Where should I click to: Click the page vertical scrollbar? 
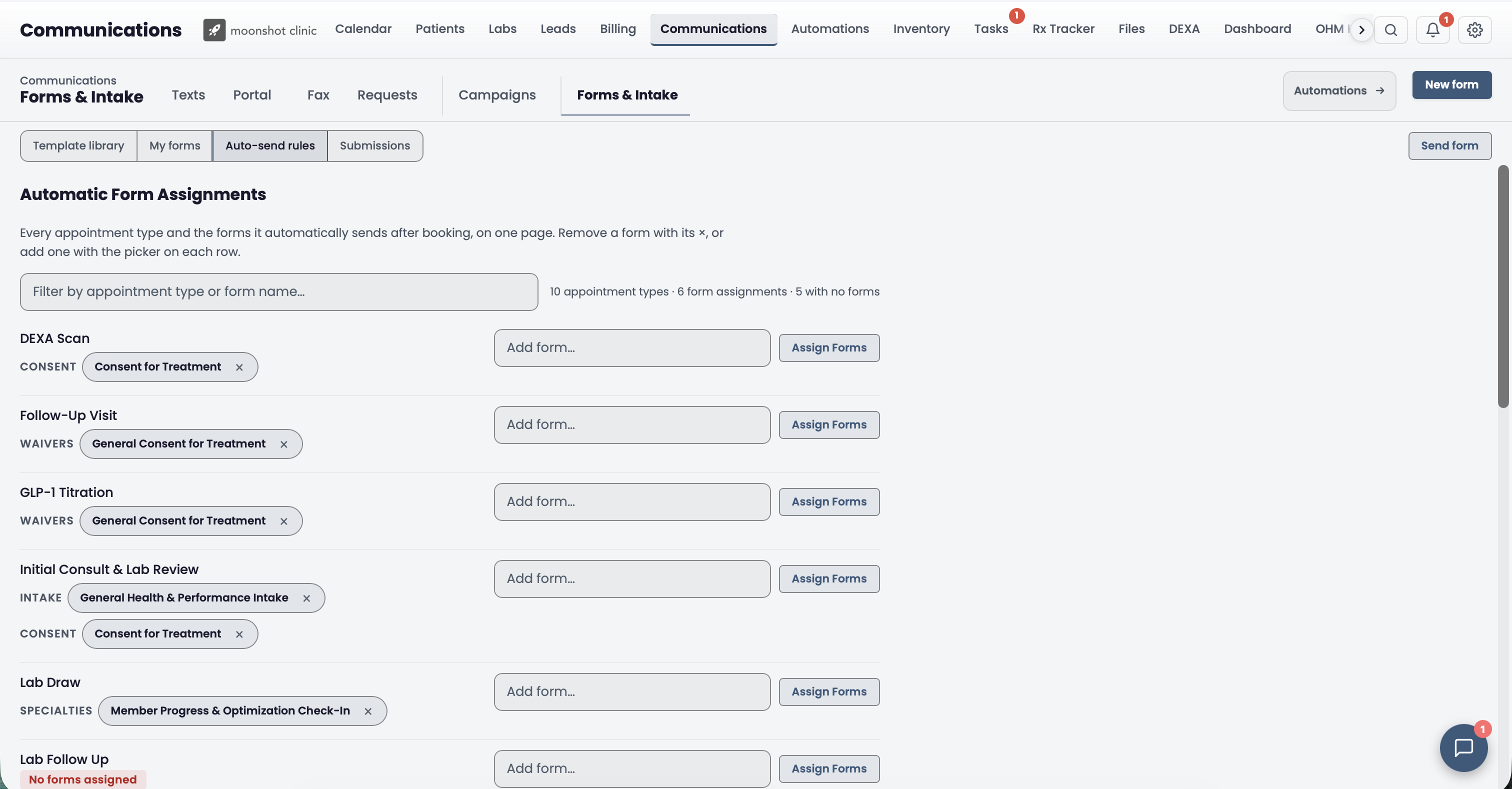[1502, 286]
